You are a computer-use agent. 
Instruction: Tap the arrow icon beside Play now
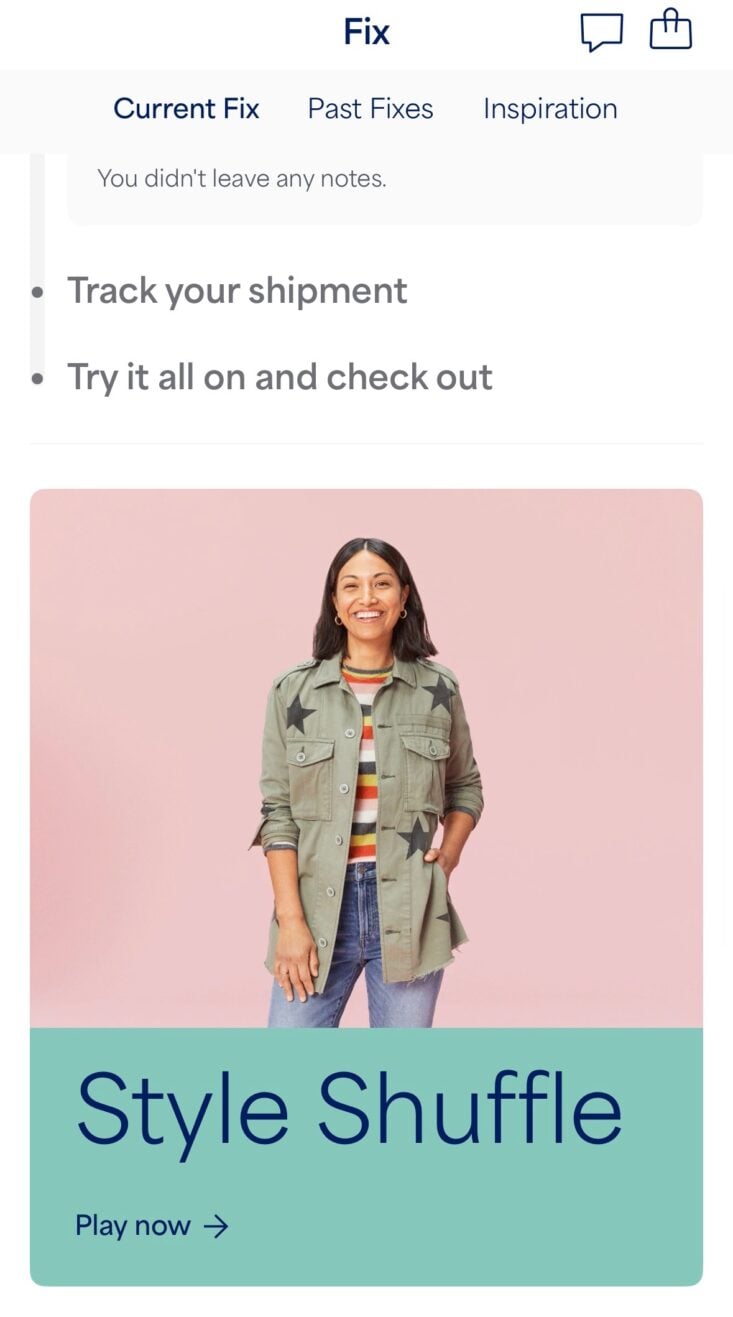pyautogui.click(x=215, y=1226)
